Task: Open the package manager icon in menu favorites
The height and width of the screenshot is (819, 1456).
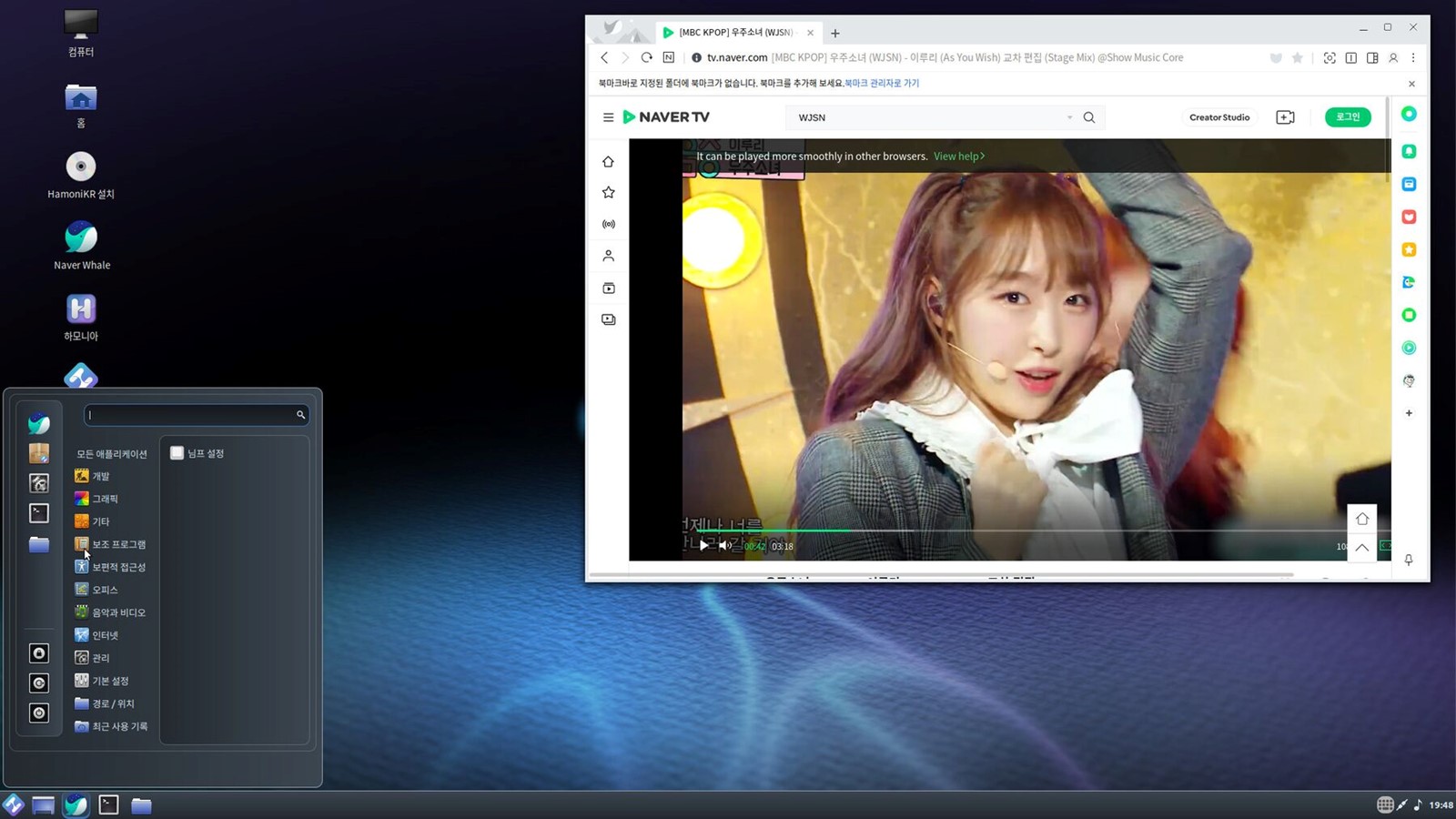Action: [x=39, y=453]
